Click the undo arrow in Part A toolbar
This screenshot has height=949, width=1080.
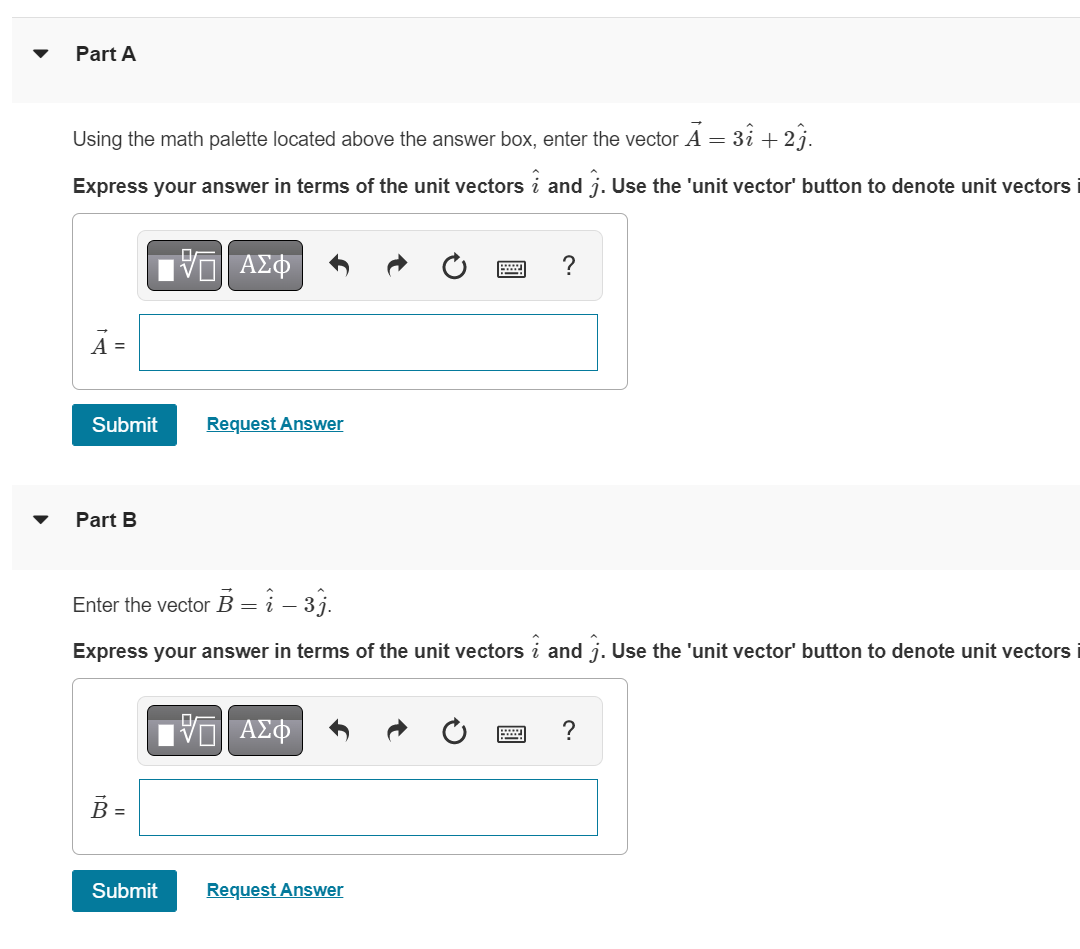(x=339, y=265)
